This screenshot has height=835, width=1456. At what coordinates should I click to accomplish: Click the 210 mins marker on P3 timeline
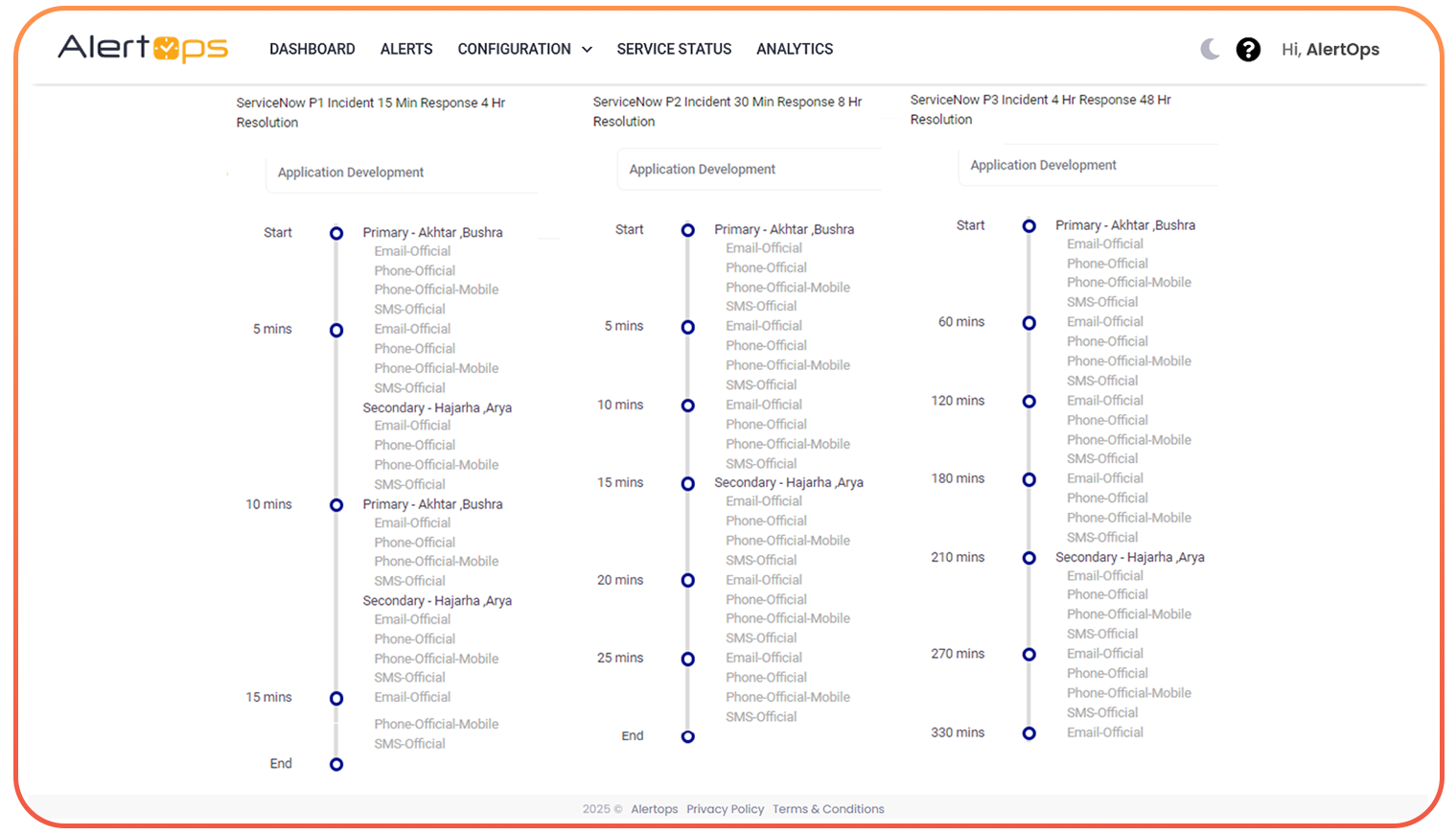click(1029, 557)
